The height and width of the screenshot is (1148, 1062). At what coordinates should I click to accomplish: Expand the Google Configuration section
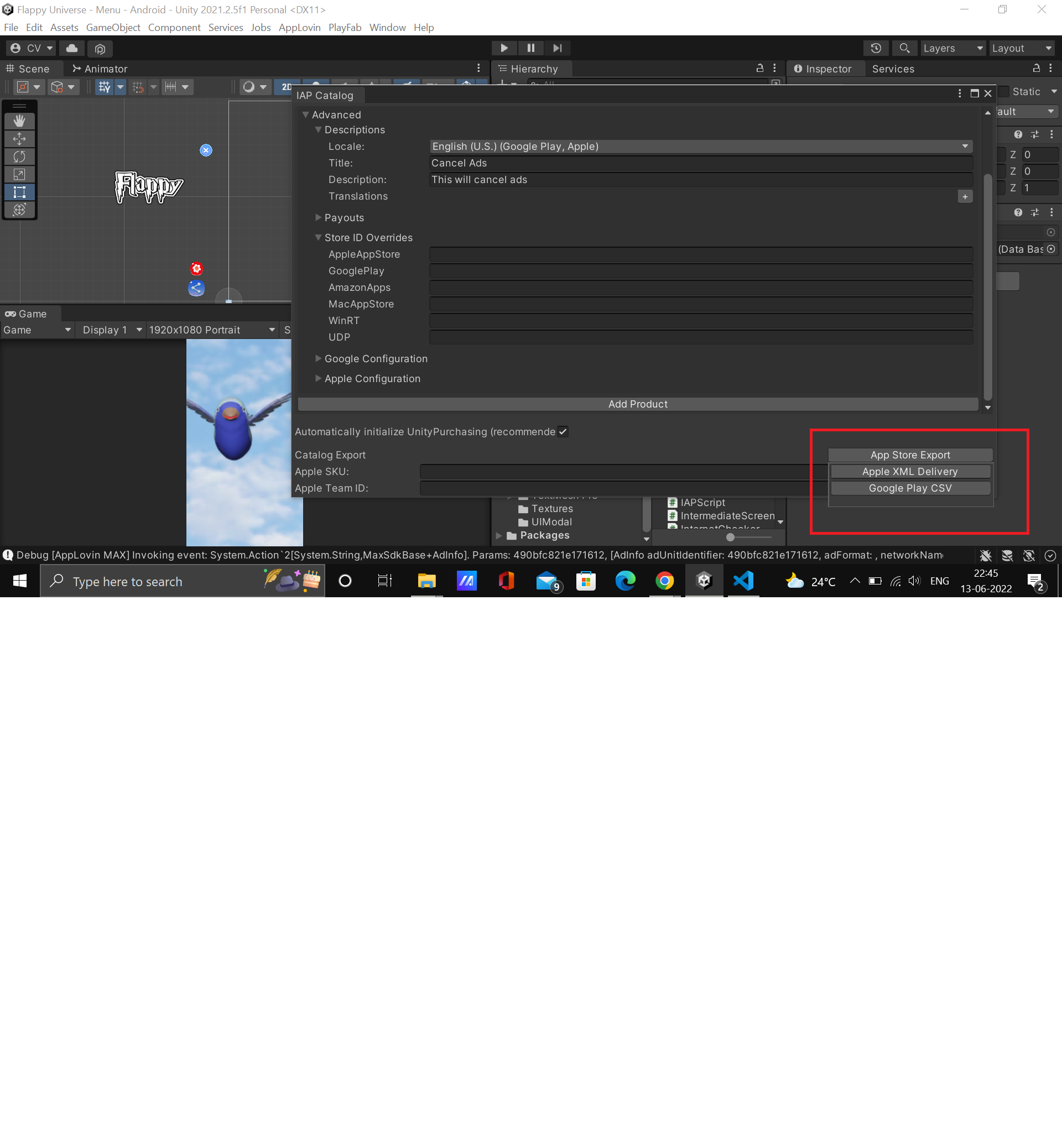(x=318, y=358)
